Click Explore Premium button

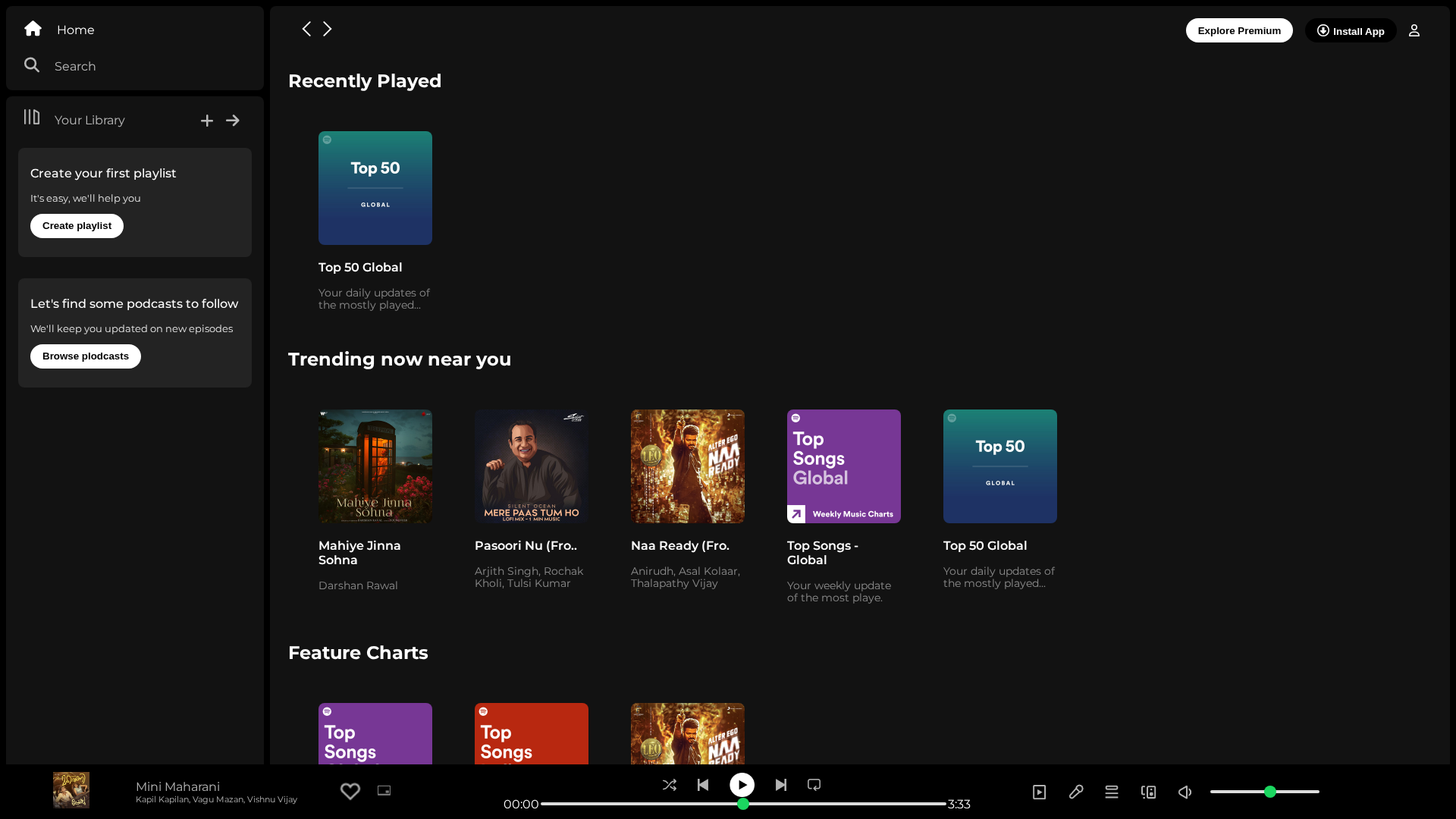pos(1239,30)
